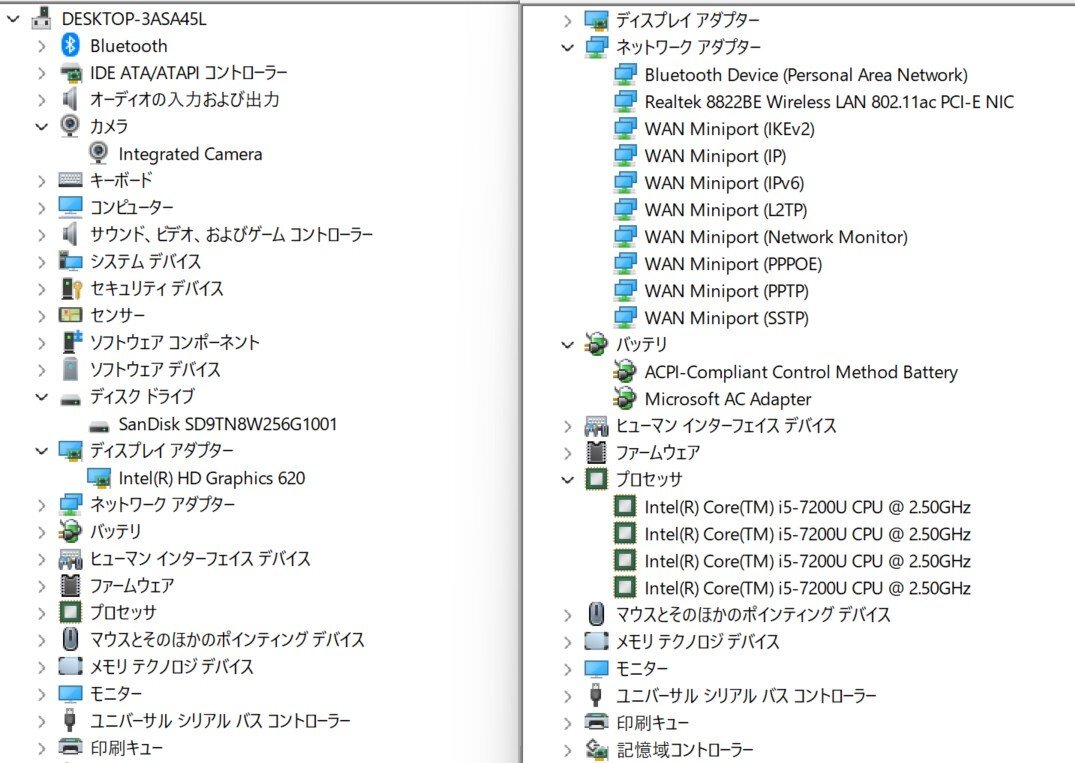Expand the 記憶域コントローラー category chevron

pyautogui.click(x=568, y=749)
